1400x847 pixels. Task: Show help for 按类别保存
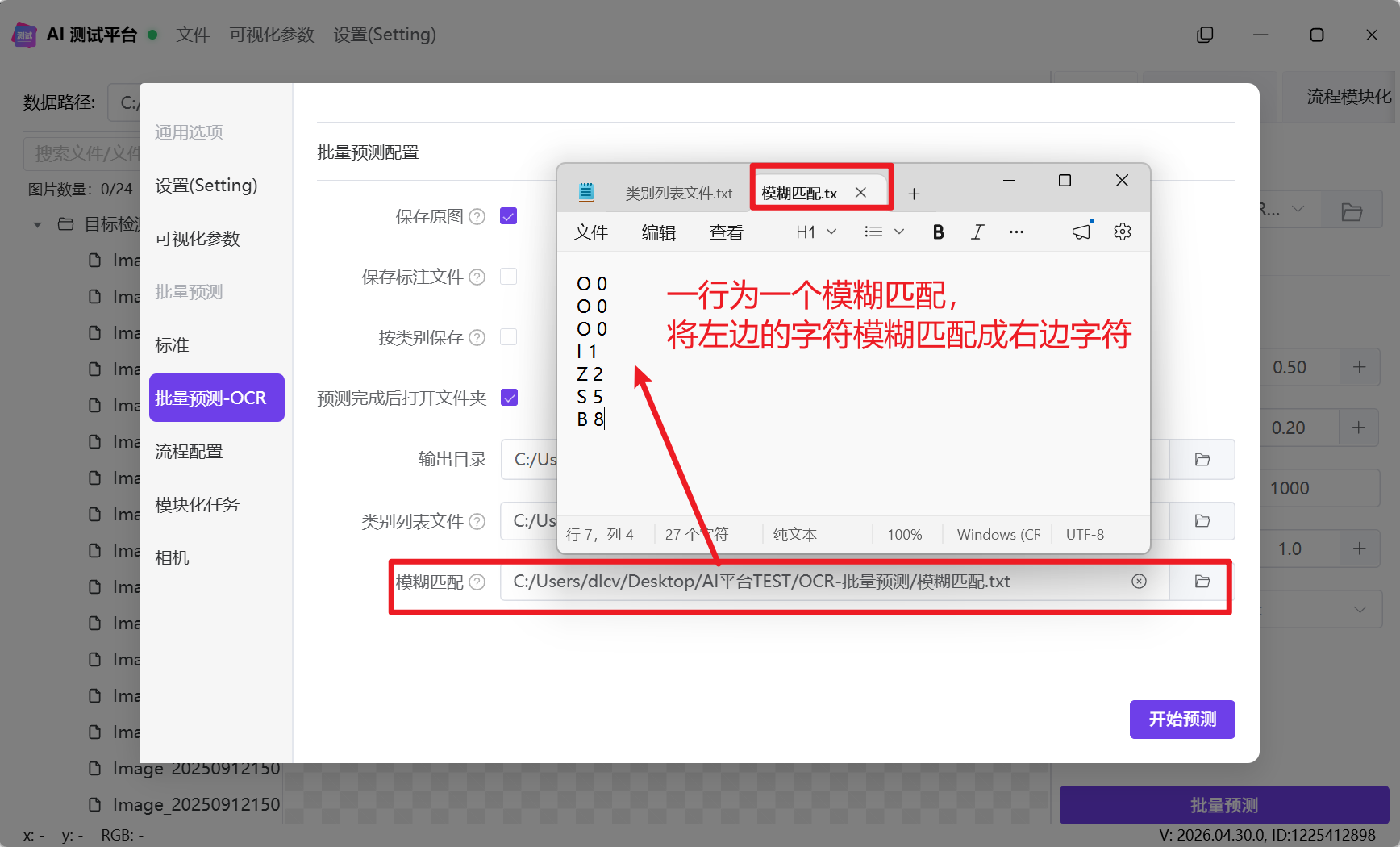[477, 337]
